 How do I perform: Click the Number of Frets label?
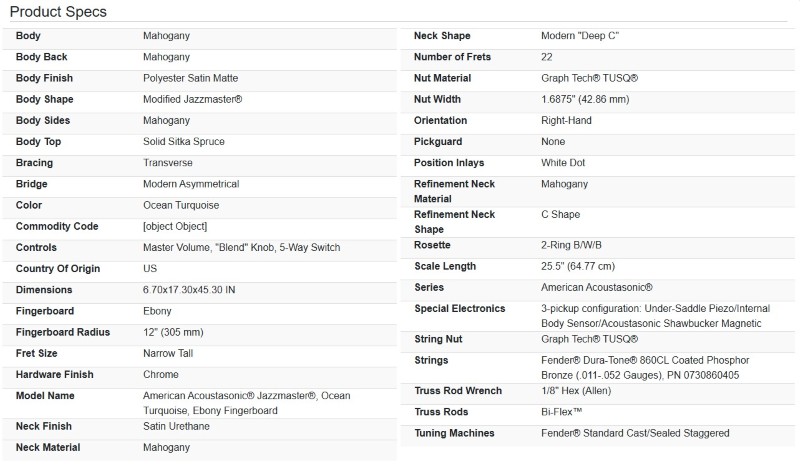coord(454,57)
